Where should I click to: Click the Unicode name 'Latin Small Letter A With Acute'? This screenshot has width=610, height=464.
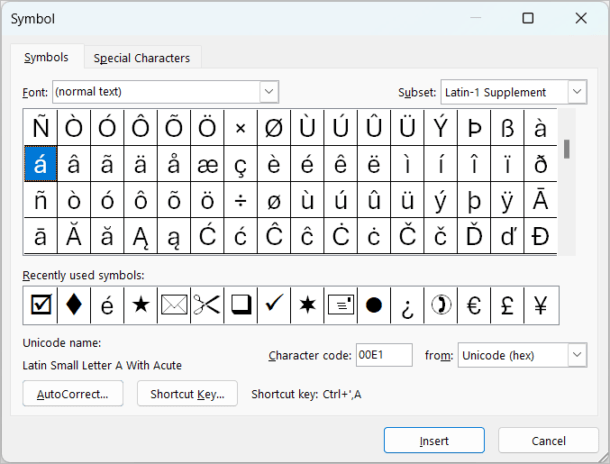102,365
